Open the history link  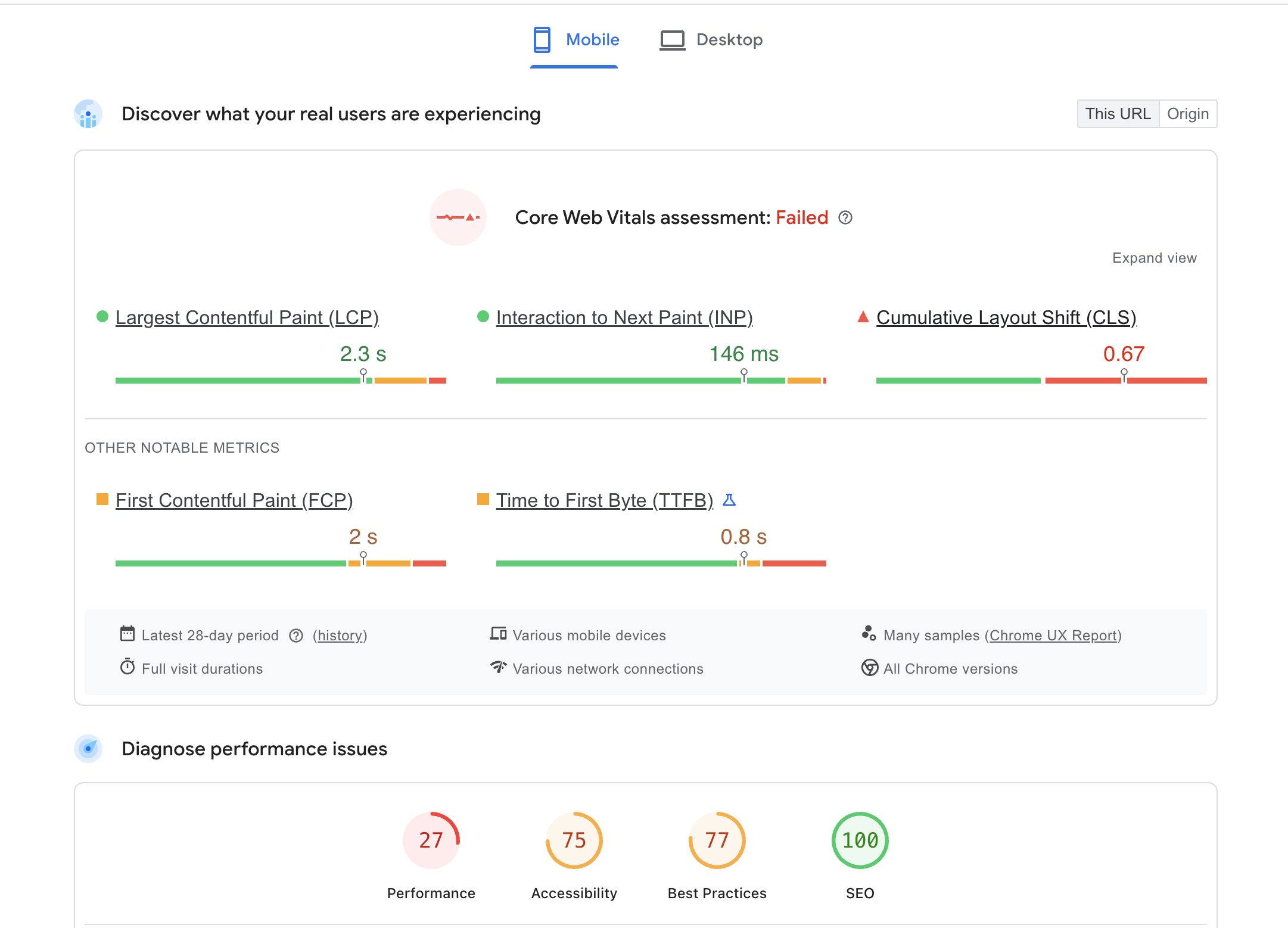[x=340, y=636]
